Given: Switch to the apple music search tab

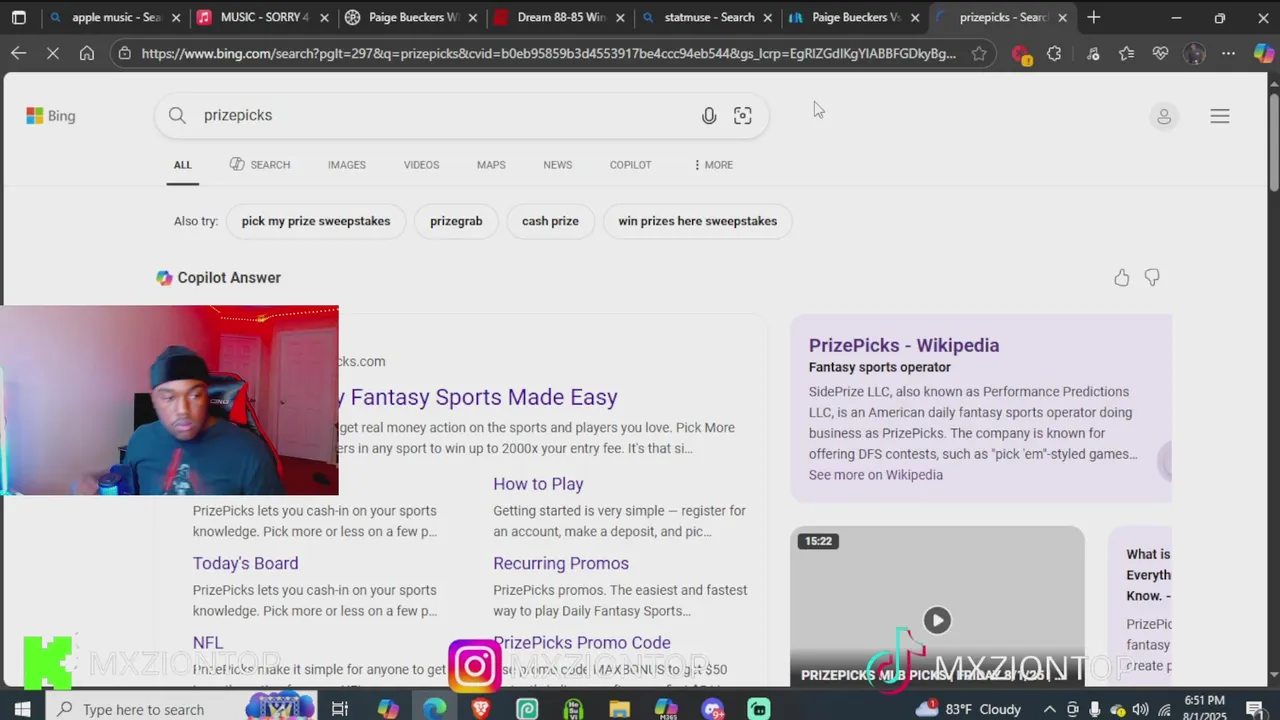Looking at the screenshot, I should [116, 17].
